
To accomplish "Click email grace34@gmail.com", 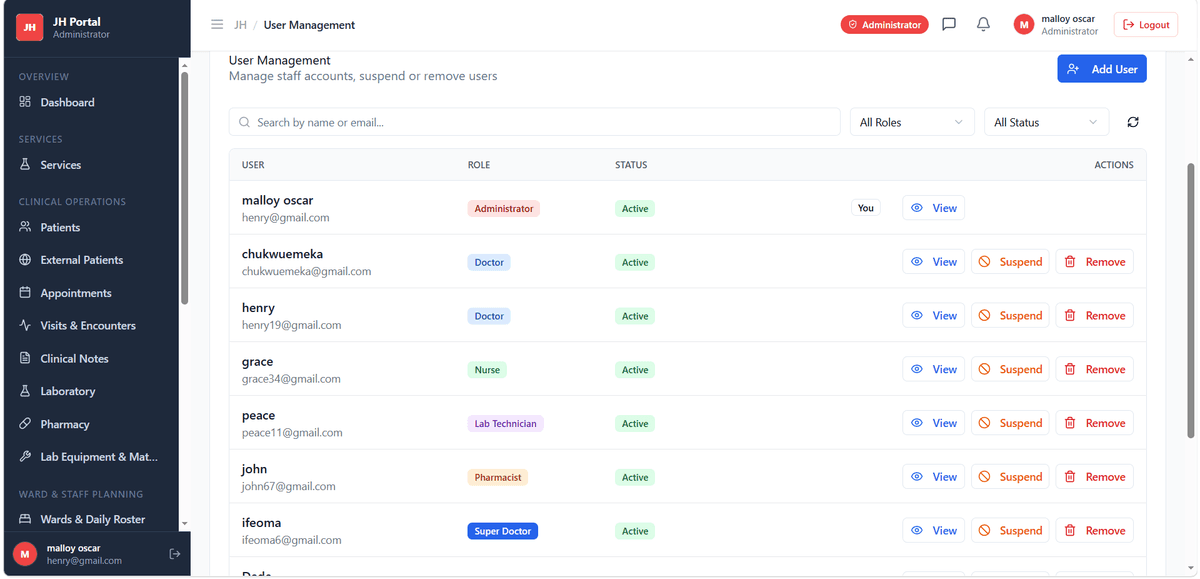I will pyautogui.click(x=292, y=379).
